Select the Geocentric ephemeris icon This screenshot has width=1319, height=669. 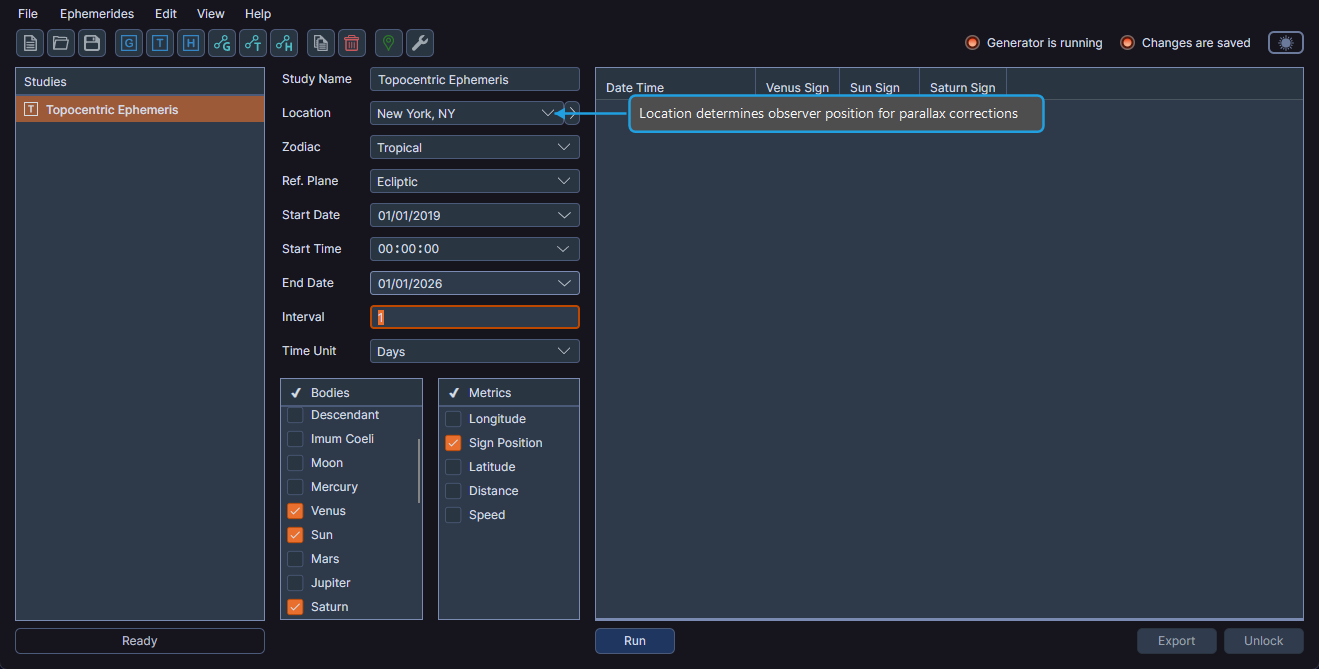(x=128, y=43)
